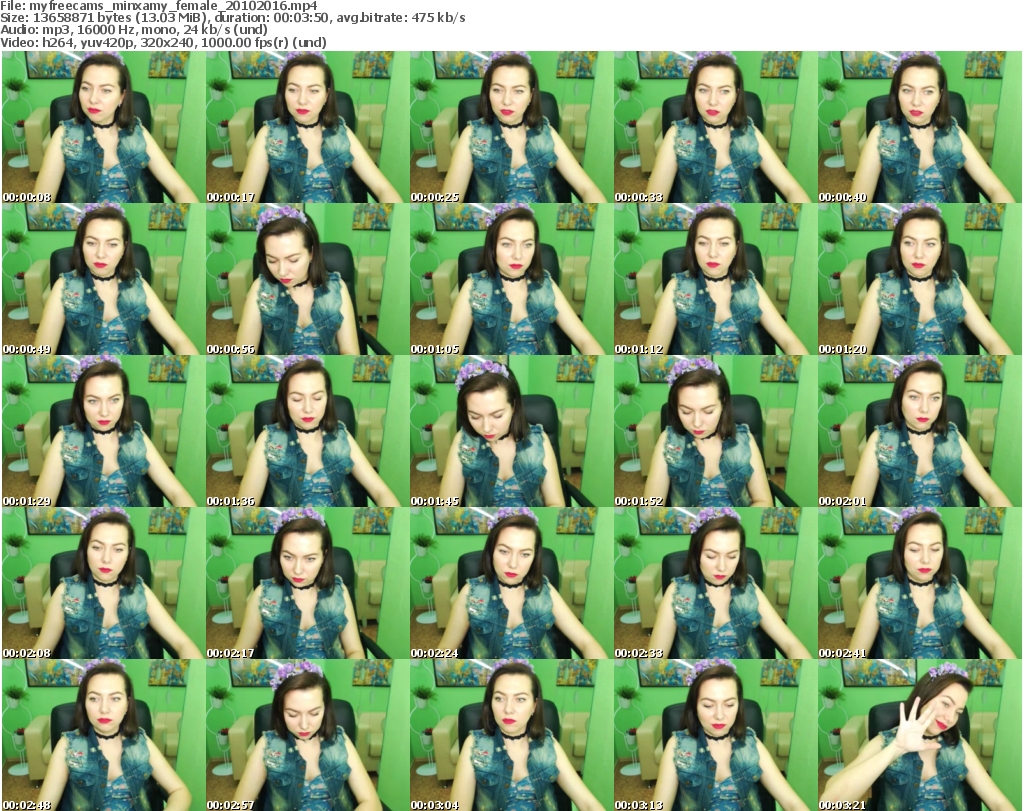Click the 'Size: 13658871 bytes' info line
The width and height of the screenshot is (1024, 811).
[232, 18]
